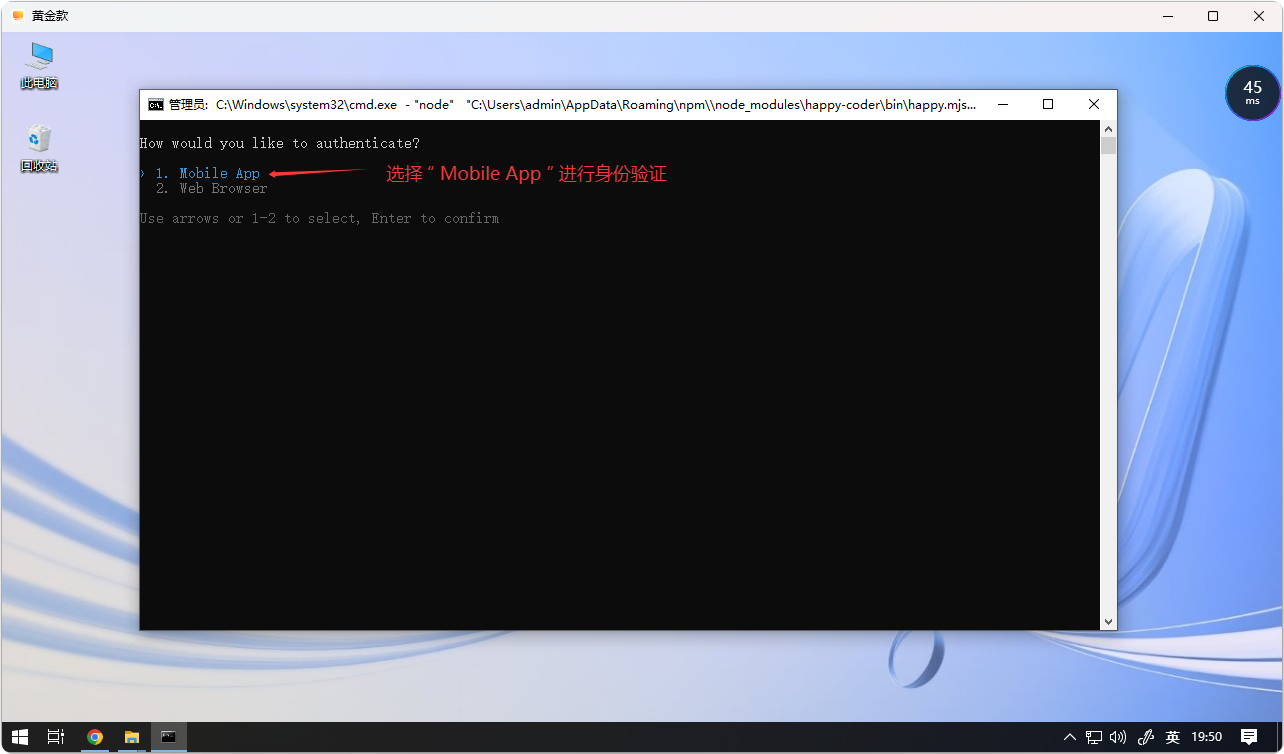Expand the hidden system tray icons chevron
The height and width of the screenshot is (754, 1284).
click(x=1070, y=737)
